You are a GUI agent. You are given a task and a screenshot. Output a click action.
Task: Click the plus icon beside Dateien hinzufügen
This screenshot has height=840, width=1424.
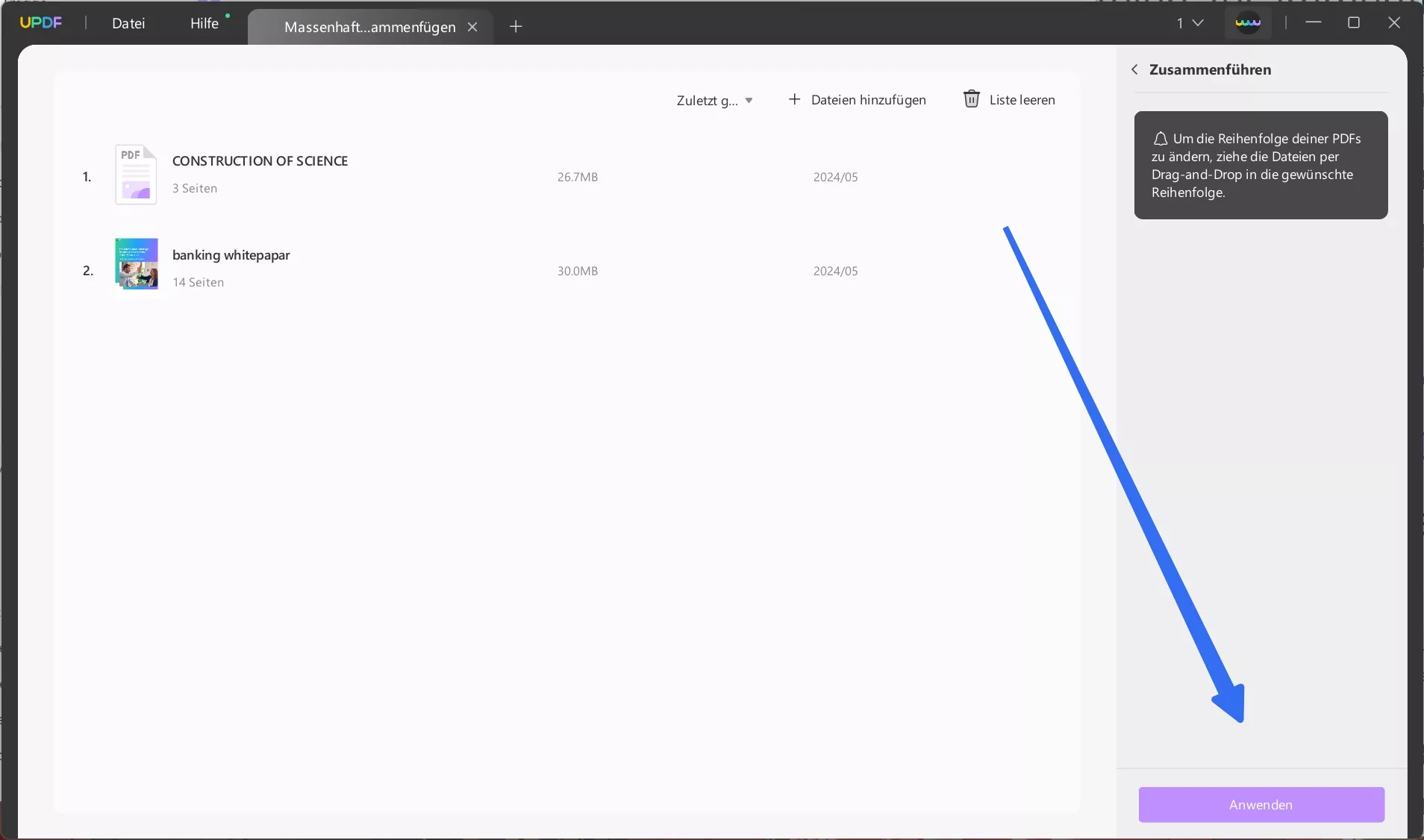[793, 99]
